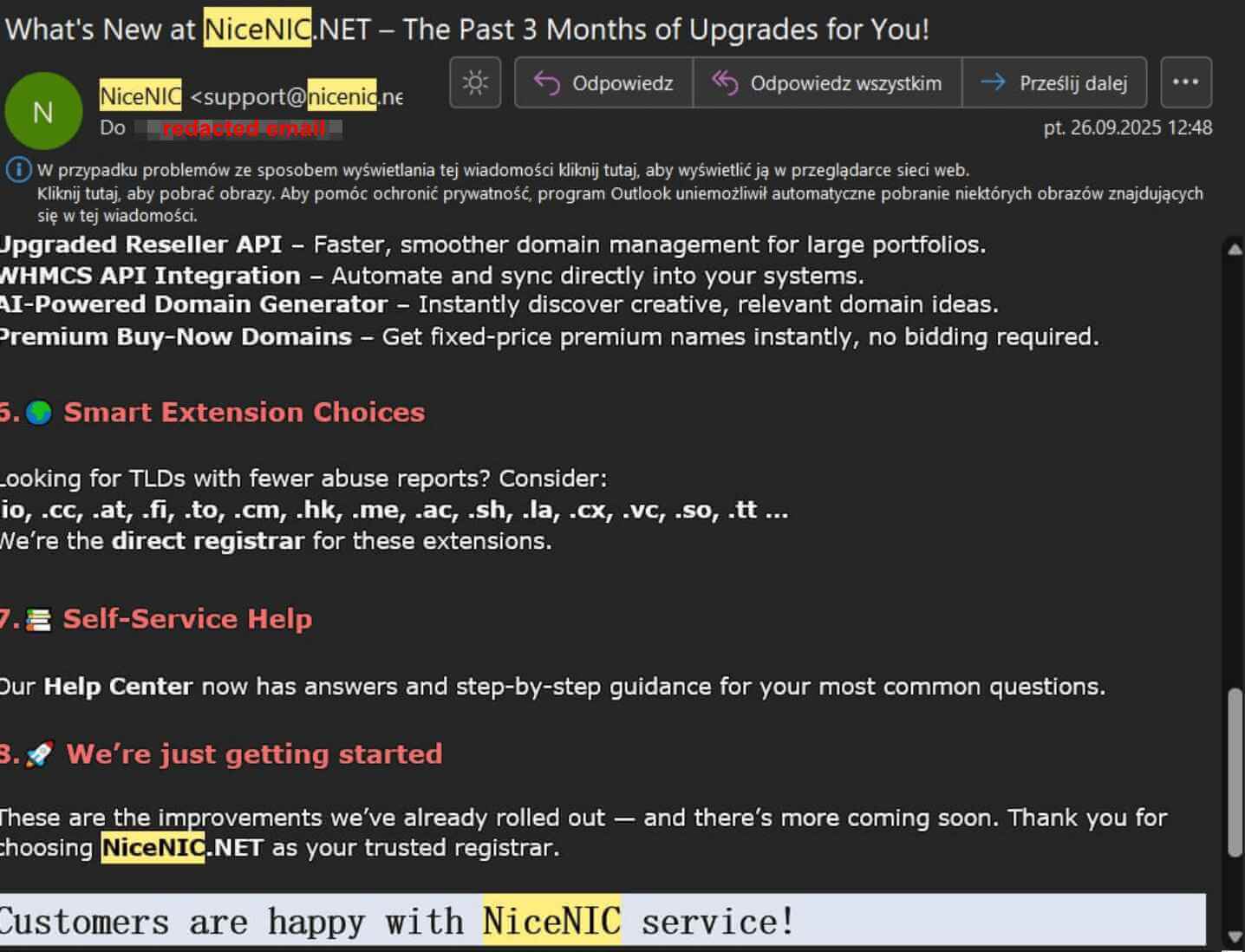Click the green N sender avatar
This screenshot has width=1245, height=952.
43,112
